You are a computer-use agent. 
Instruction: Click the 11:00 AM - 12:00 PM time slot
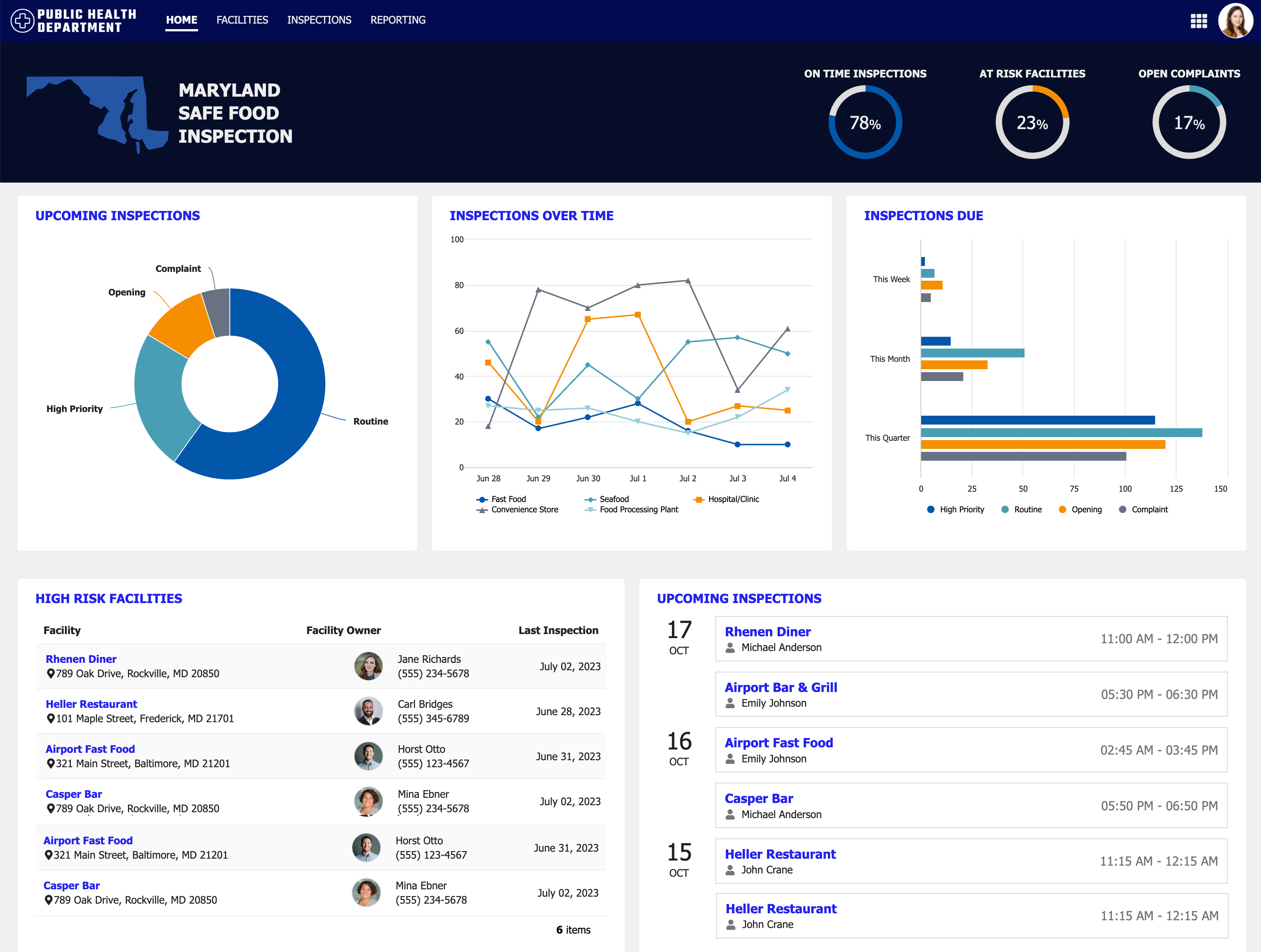pos(1159,638)
